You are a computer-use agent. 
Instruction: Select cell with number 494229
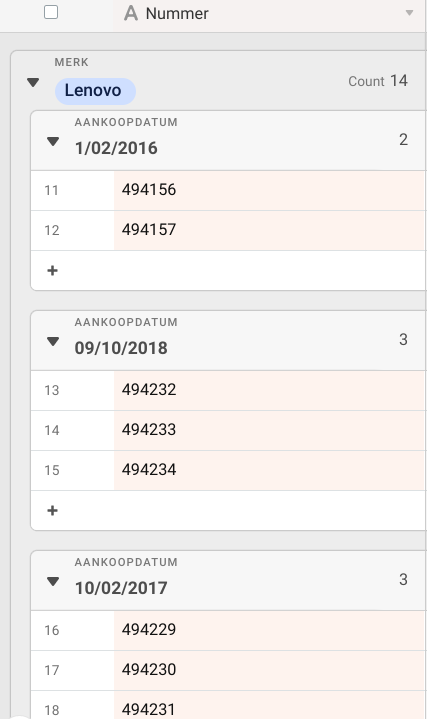pyautogui.click(x=270, y=631)
